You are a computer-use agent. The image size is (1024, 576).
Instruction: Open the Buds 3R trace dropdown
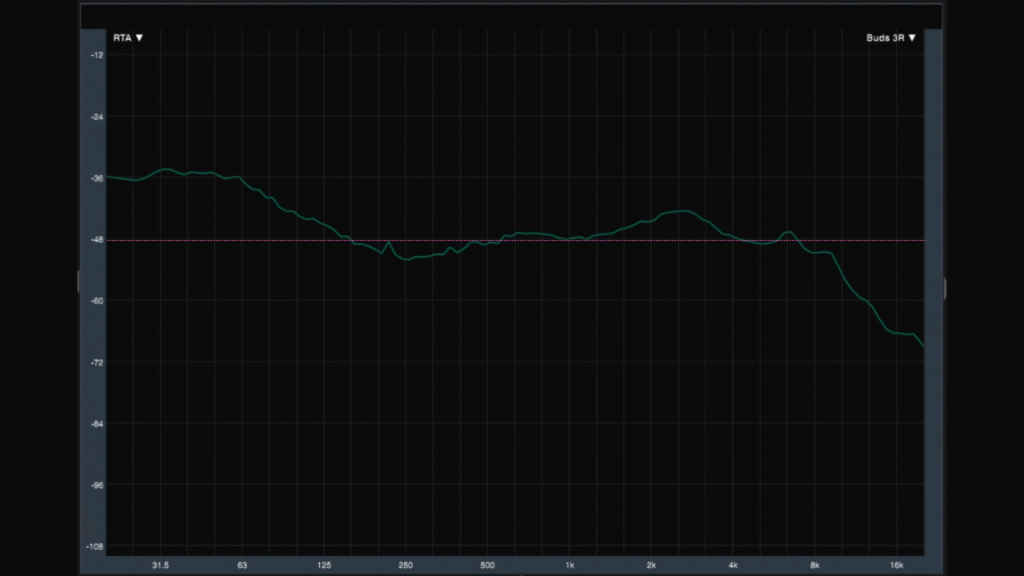pos(890,38)
